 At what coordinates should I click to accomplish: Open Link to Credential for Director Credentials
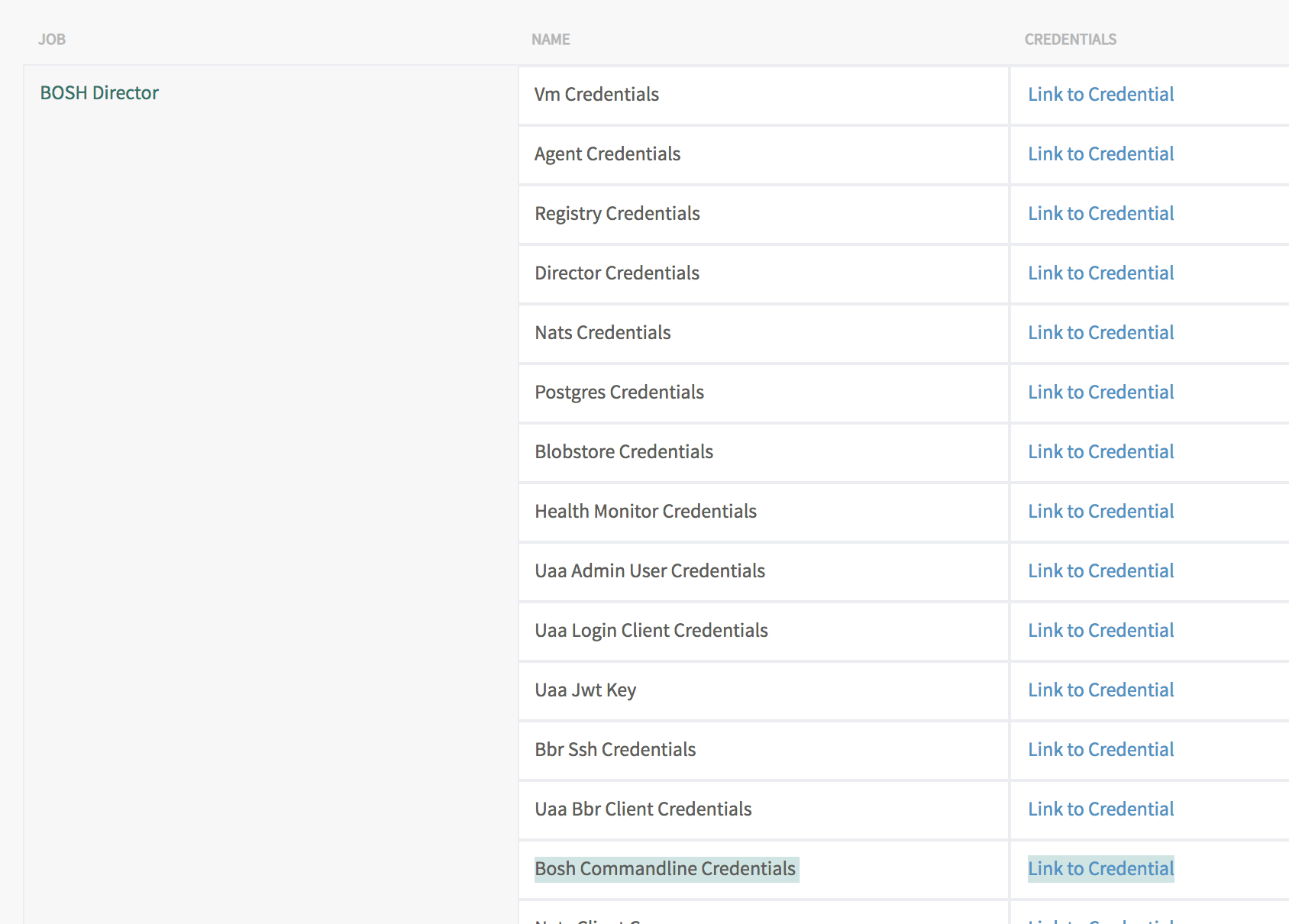(1100, 273)
